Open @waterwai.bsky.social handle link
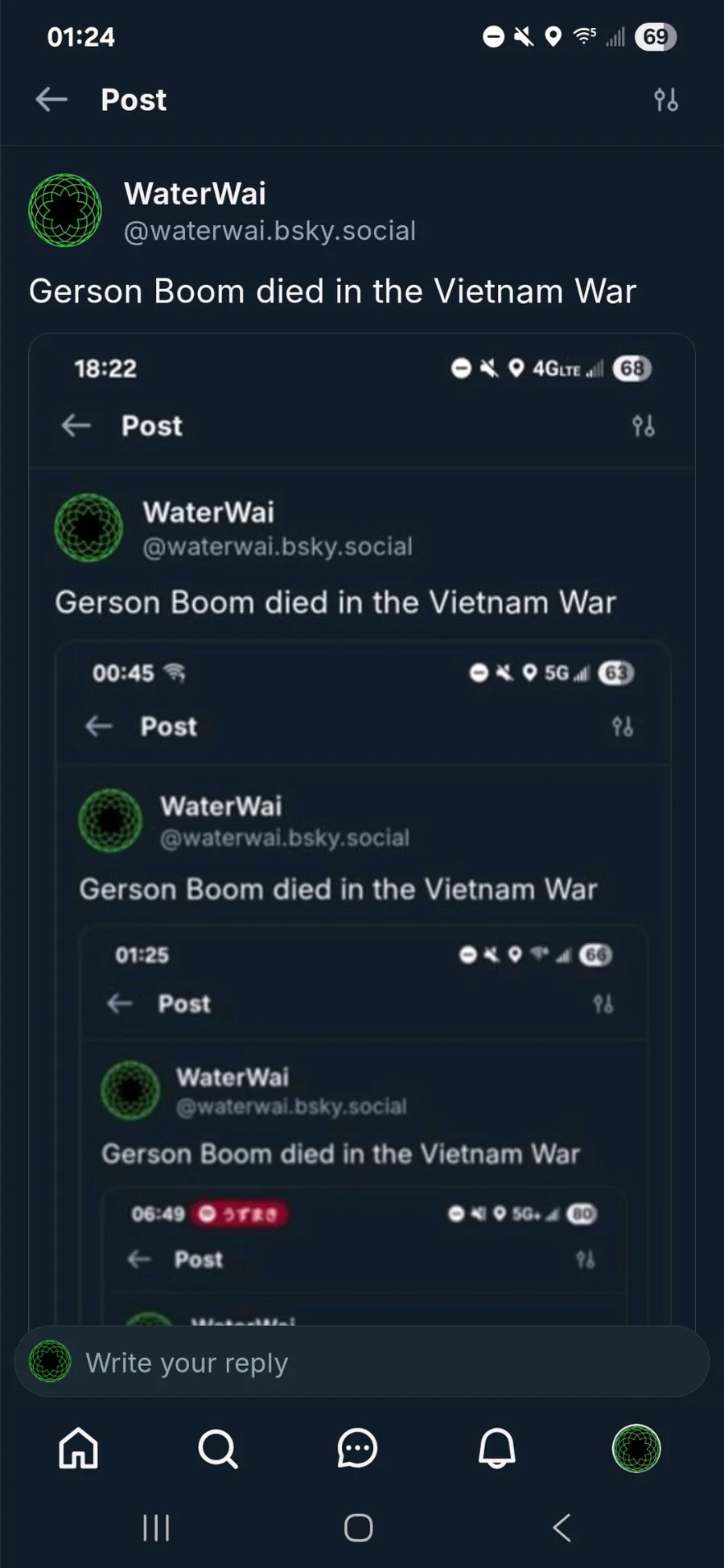 point(269,231)
